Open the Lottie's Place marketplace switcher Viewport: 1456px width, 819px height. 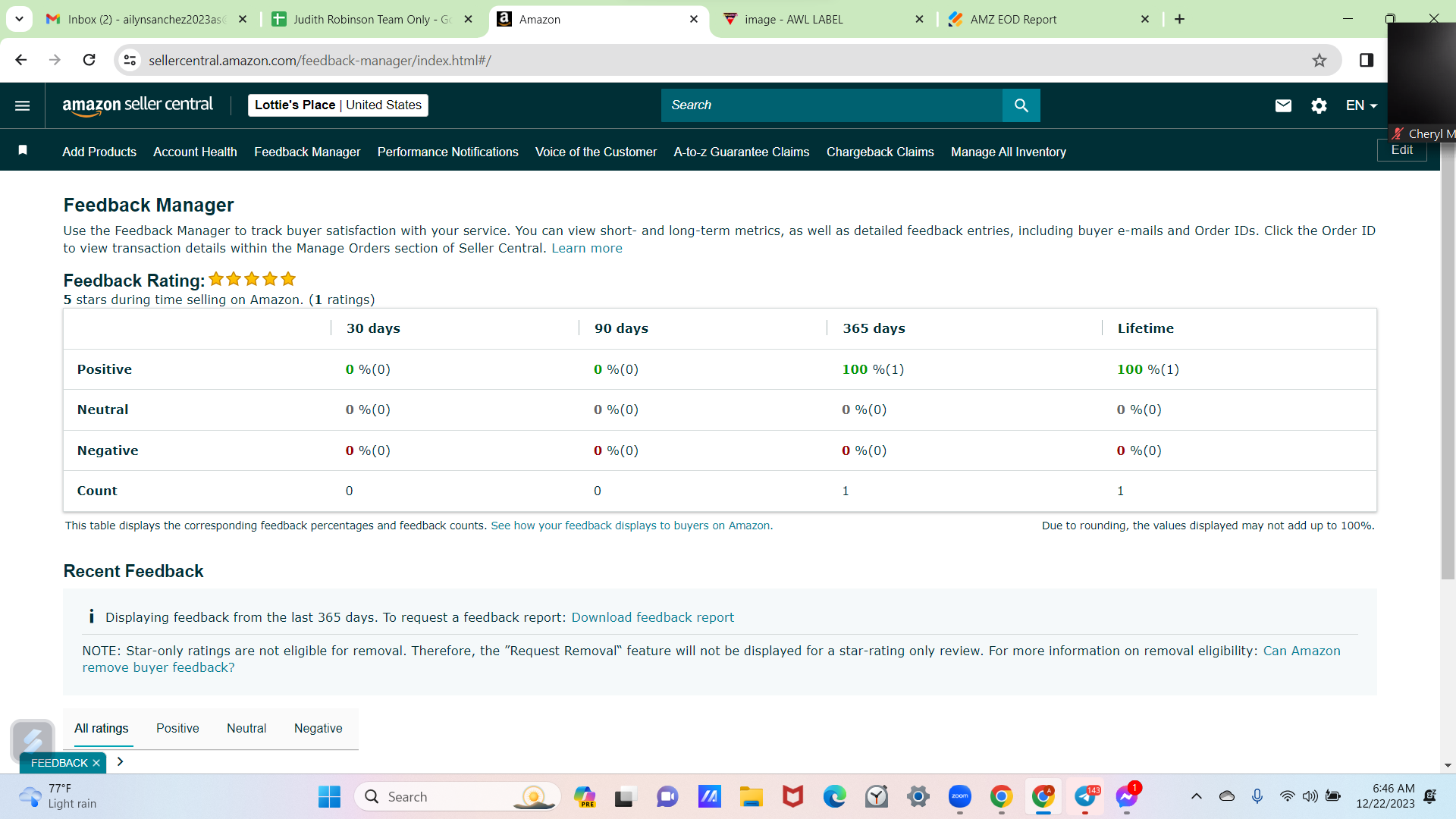338,105
